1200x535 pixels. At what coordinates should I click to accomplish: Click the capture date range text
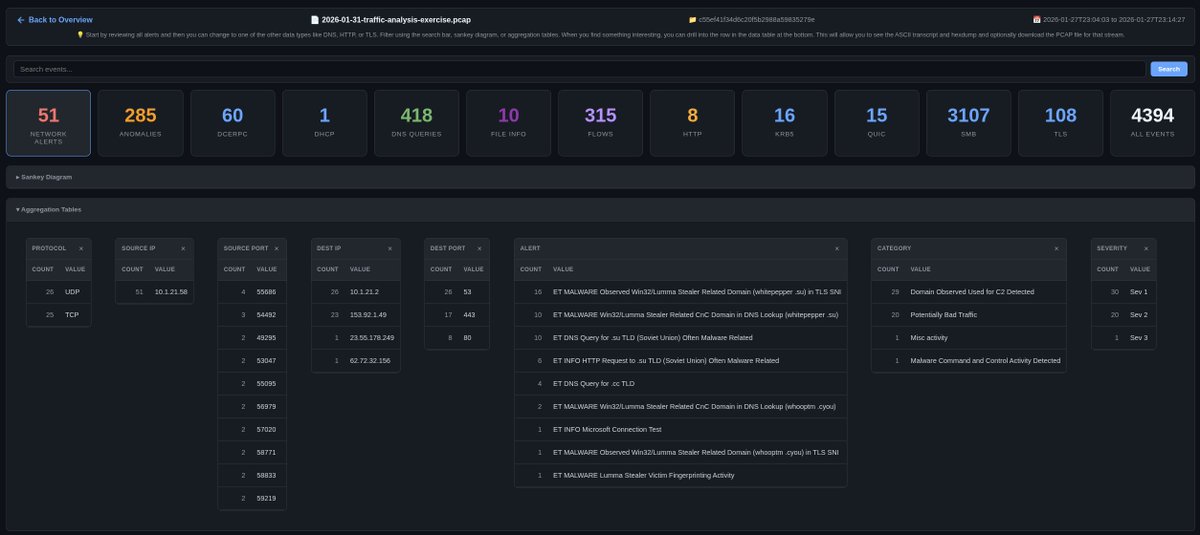(x=1108, y=19)
